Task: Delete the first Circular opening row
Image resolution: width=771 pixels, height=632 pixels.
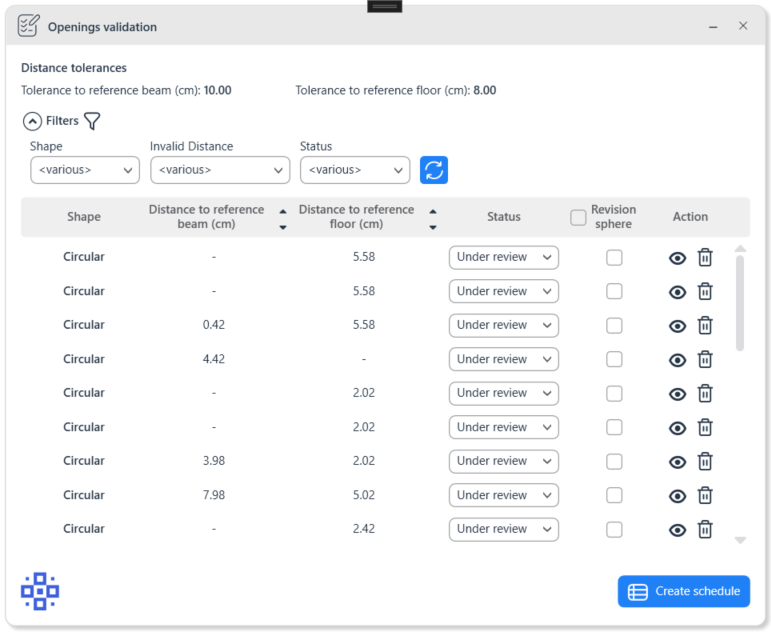Action: pos(705,257)
